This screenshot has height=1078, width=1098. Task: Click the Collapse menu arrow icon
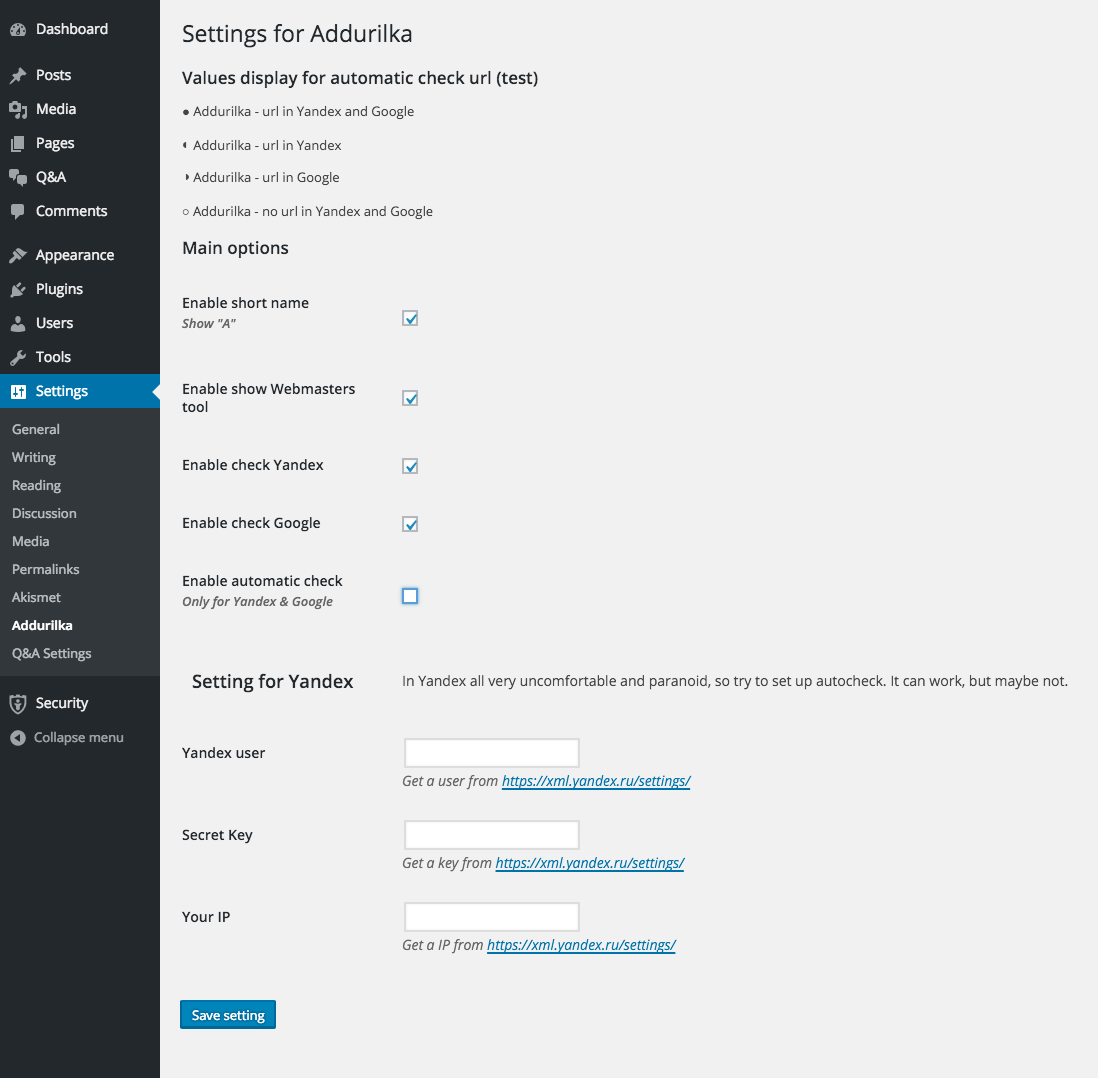click(18, 738)
